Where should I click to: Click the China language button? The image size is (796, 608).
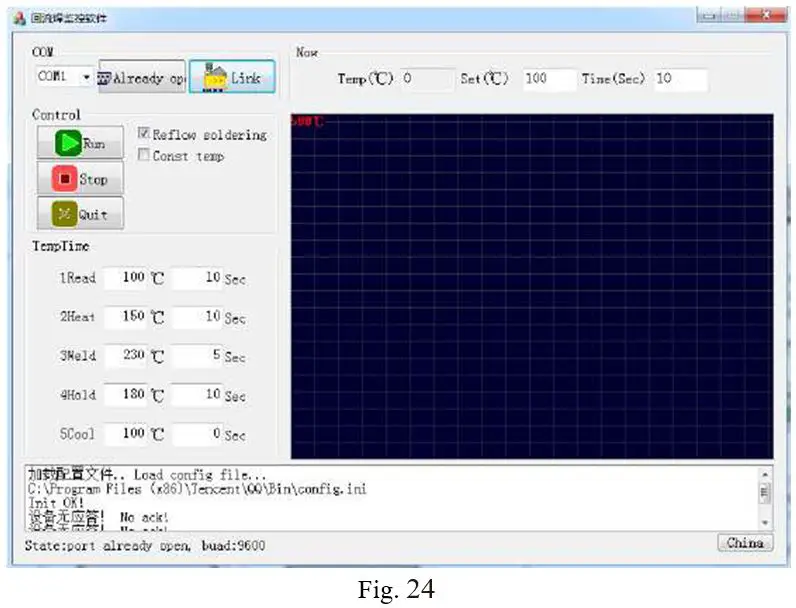(745, 543)
